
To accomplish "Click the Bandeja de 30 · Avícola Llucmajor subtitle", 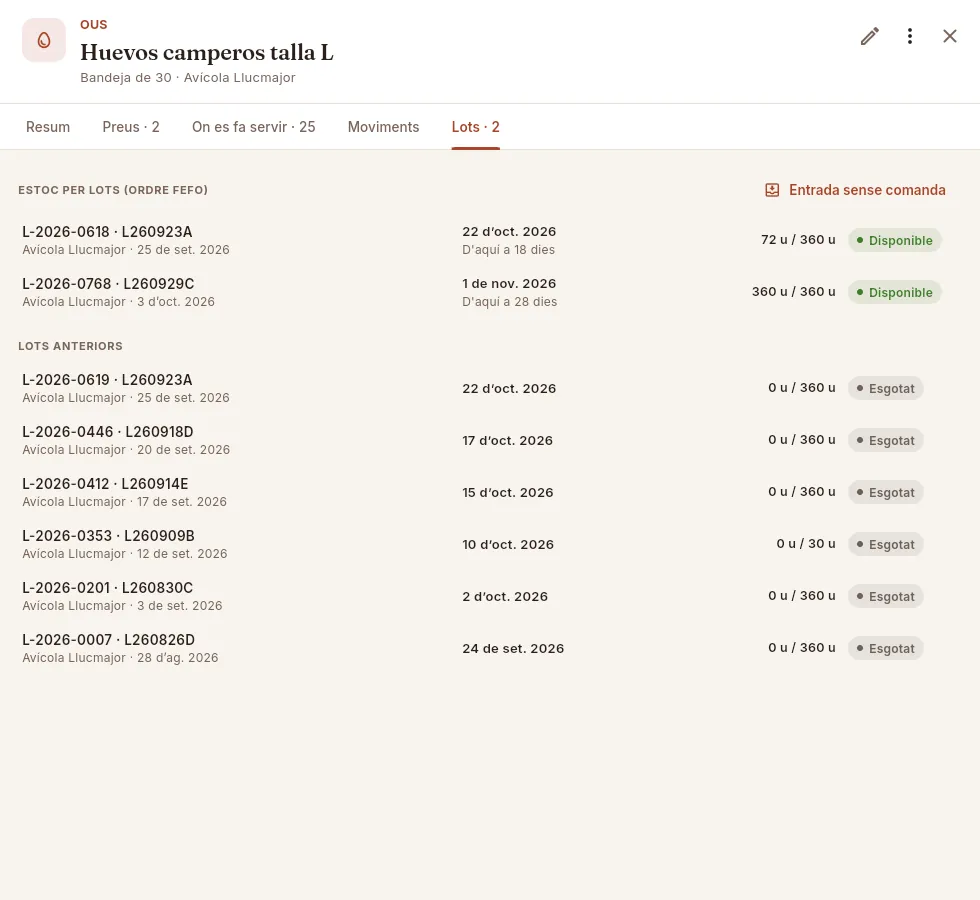I will click(188, 78).
